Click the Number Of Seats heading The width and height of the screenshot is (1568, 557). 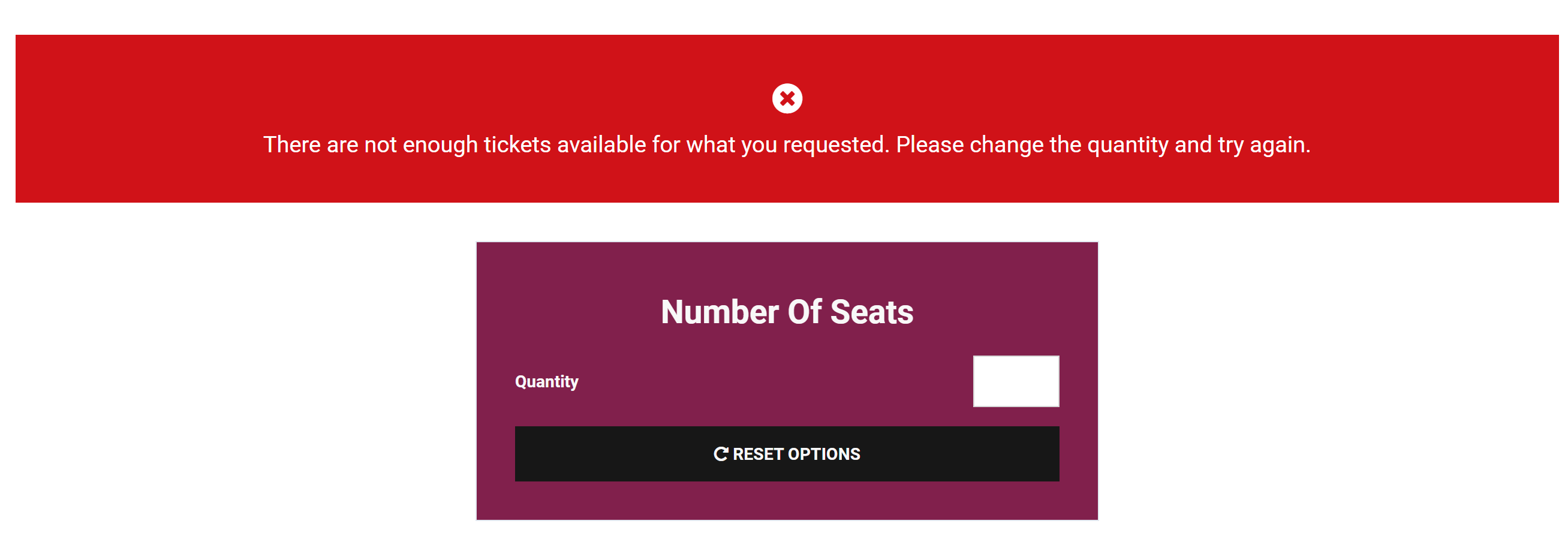pos(787,312)
